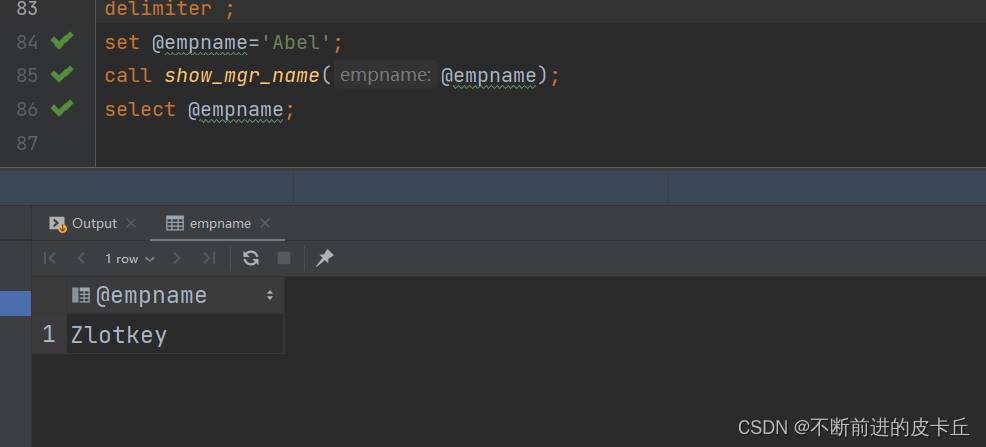Select row number 1 in results

point(48,335)
